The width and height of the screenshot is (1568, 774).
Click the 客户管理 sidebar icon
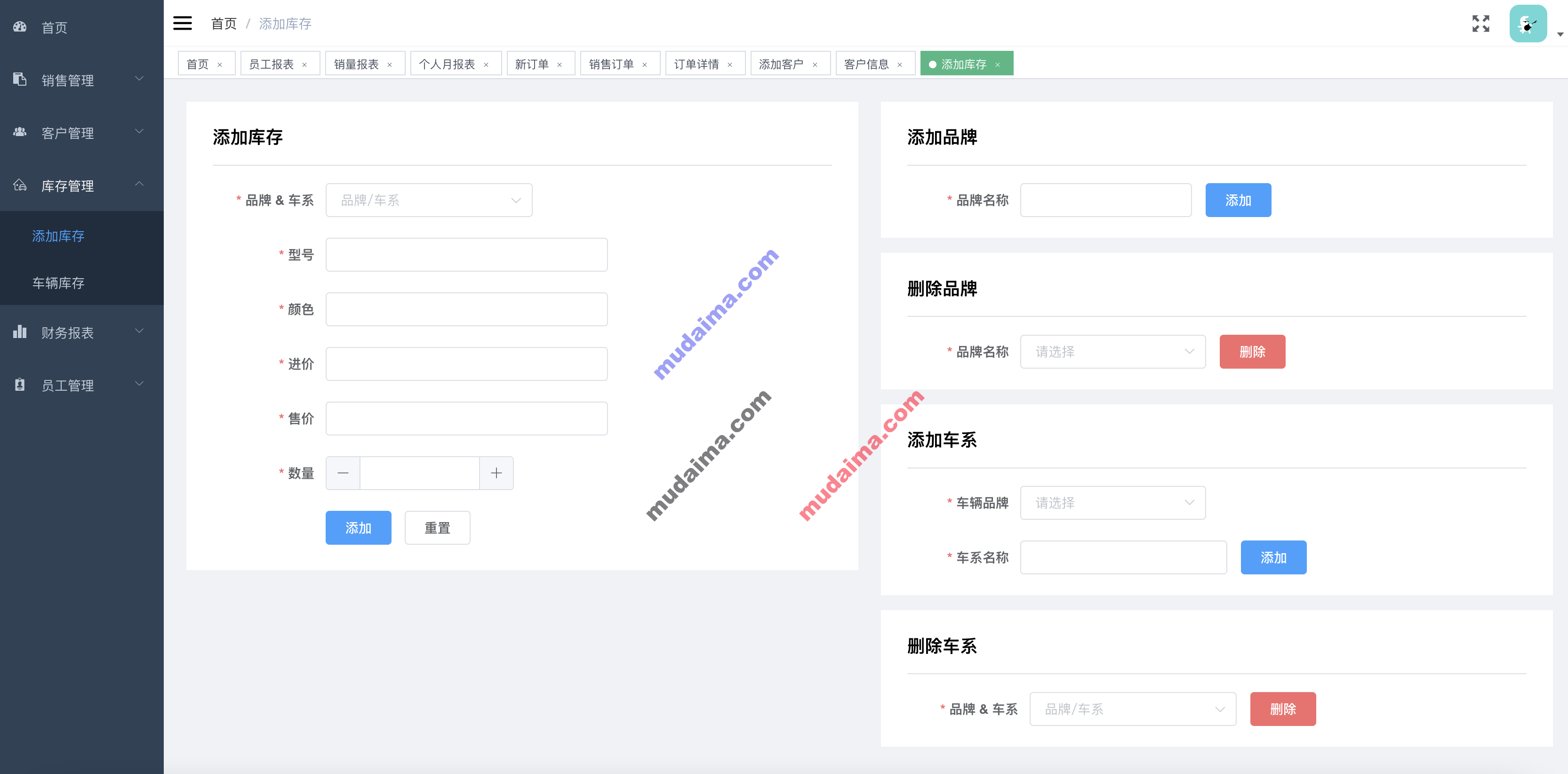click(x=22, y=131)
